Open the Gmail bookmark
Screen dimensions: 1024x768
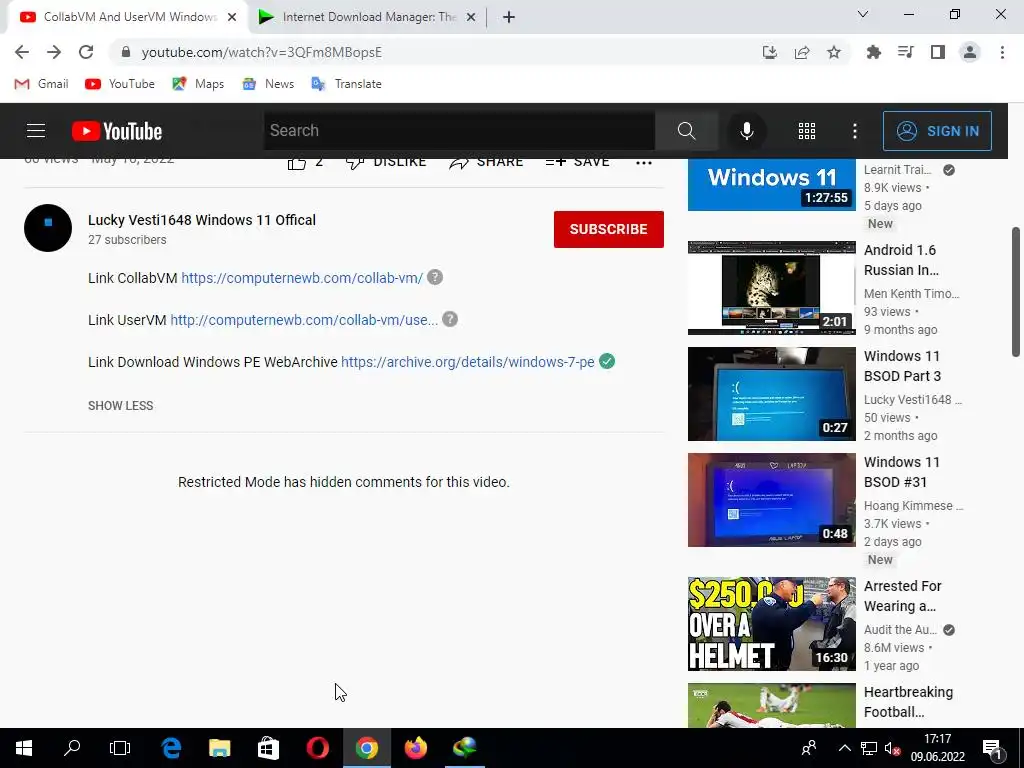tap(42, 84)
